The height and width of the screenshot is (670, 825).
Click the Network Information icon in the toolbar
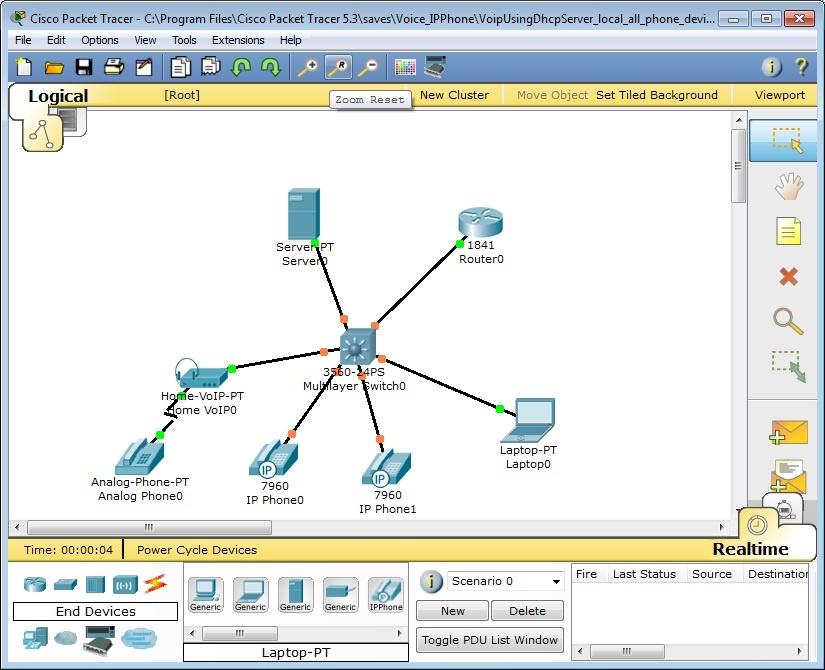pyautogui.click(x=771, y=67)
